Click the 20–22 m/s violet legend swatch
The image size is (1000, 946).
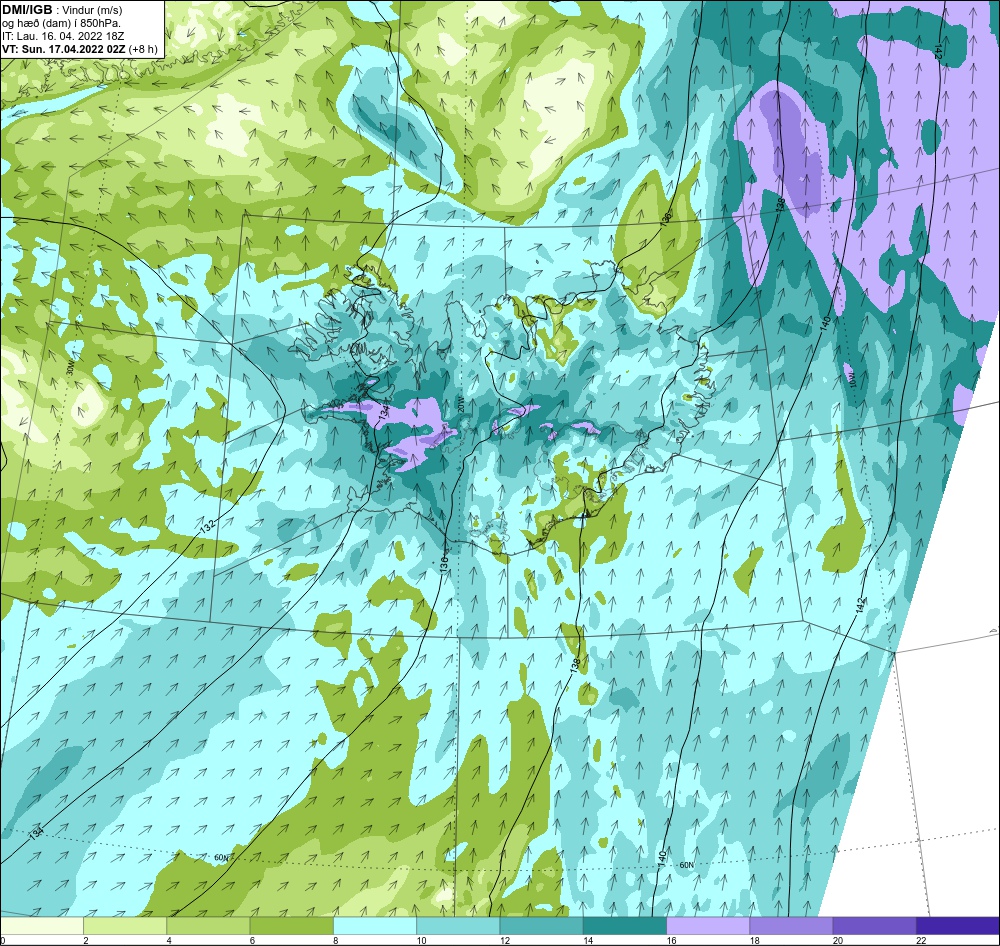coord(874,925)
